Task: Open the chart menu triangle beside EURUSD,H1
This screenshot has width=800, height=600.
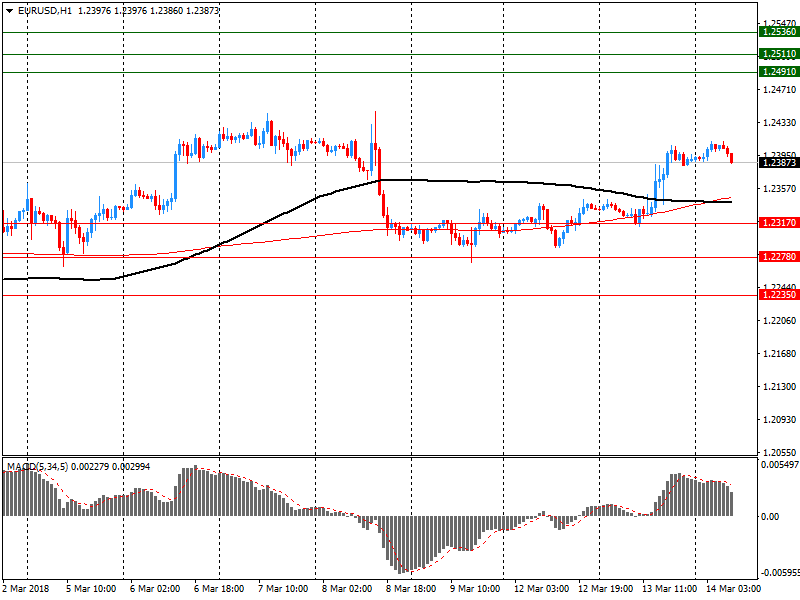Action: point(9,11)
